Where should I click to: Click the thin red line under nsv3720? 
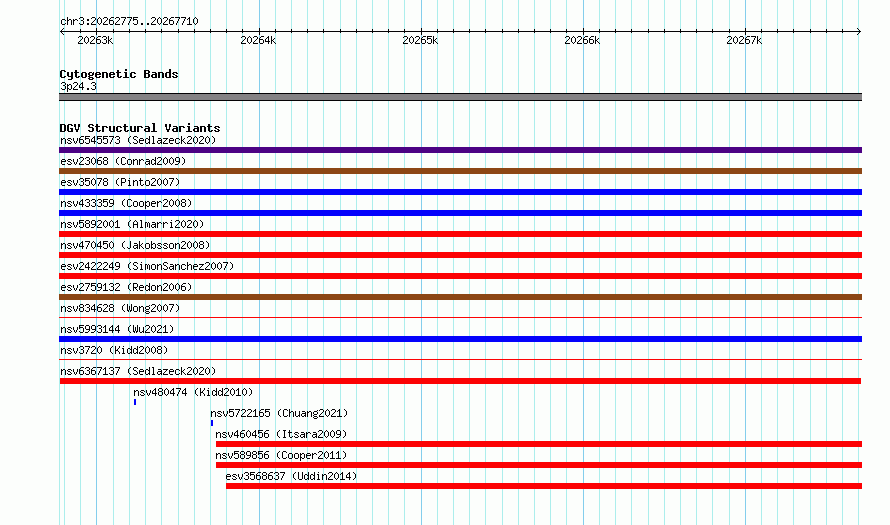tap(460, 359)
